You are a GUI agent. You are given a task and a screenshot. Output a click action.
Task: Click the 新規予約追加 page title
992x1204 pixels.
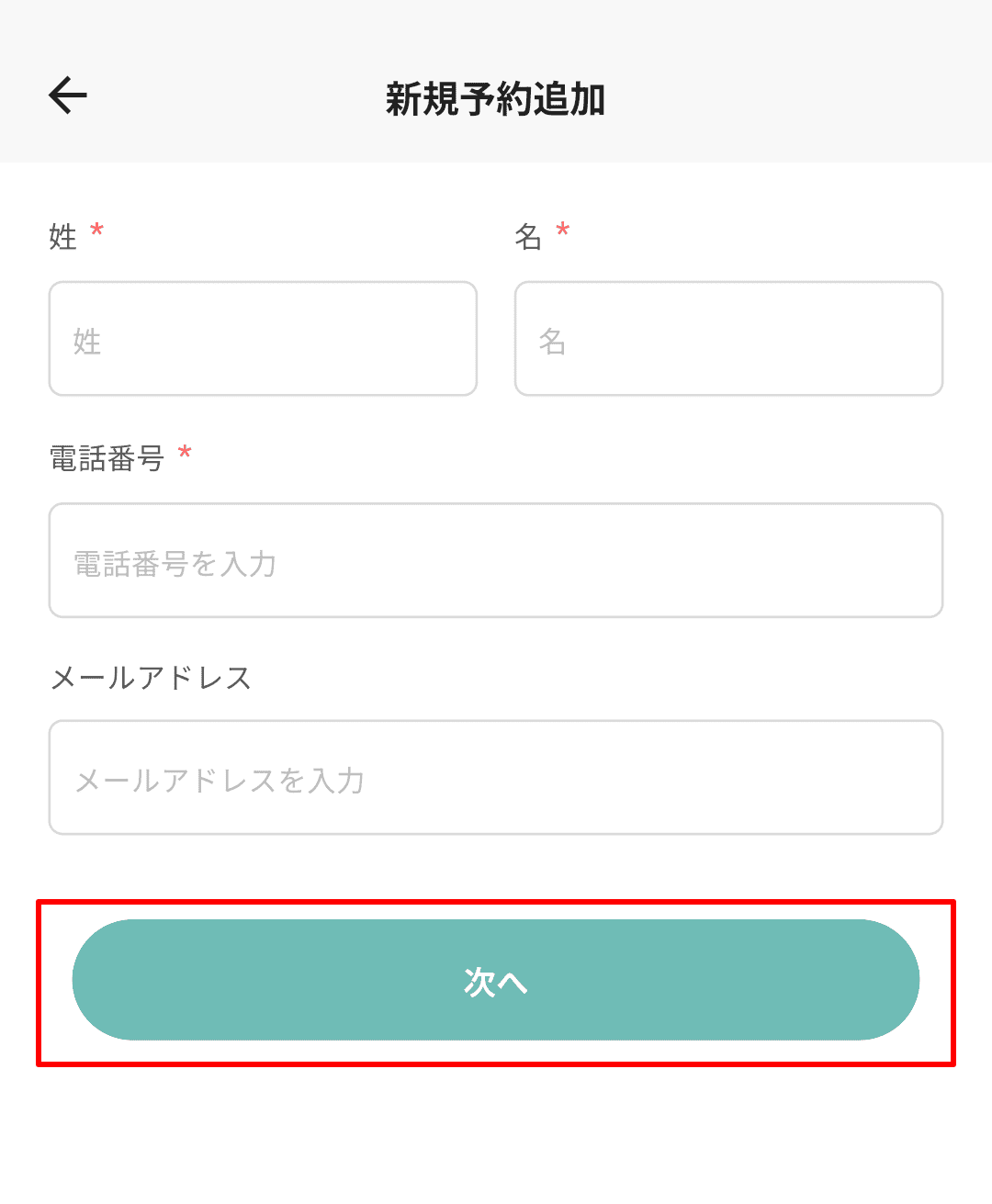click(495, 99)
